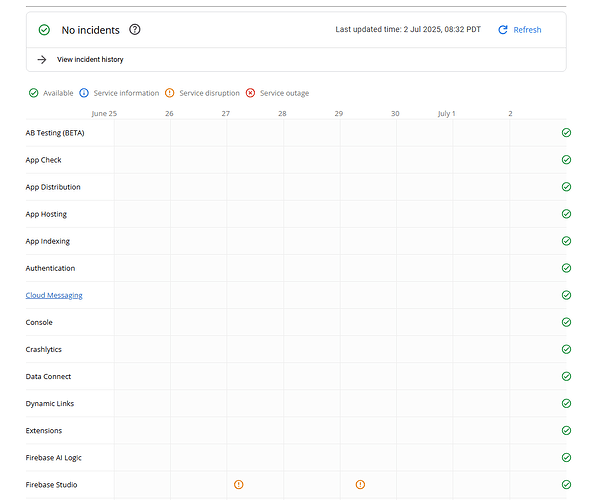Click Firebase Studio current status checkmark
Viewport: 597px width, 500px height.
point(566,484)
